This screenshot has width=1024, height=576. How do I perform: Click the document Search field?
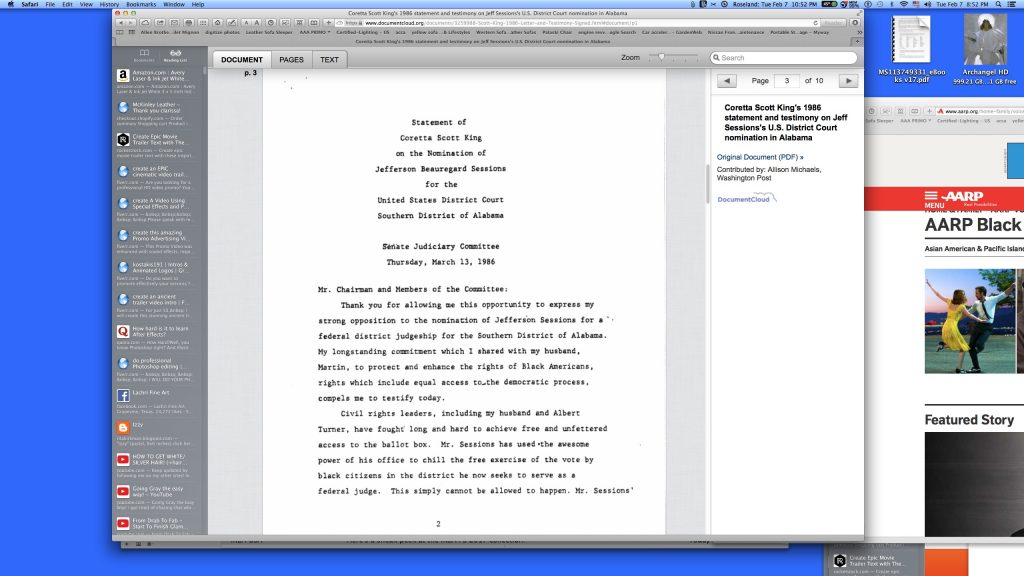click(x=785, y=58)
